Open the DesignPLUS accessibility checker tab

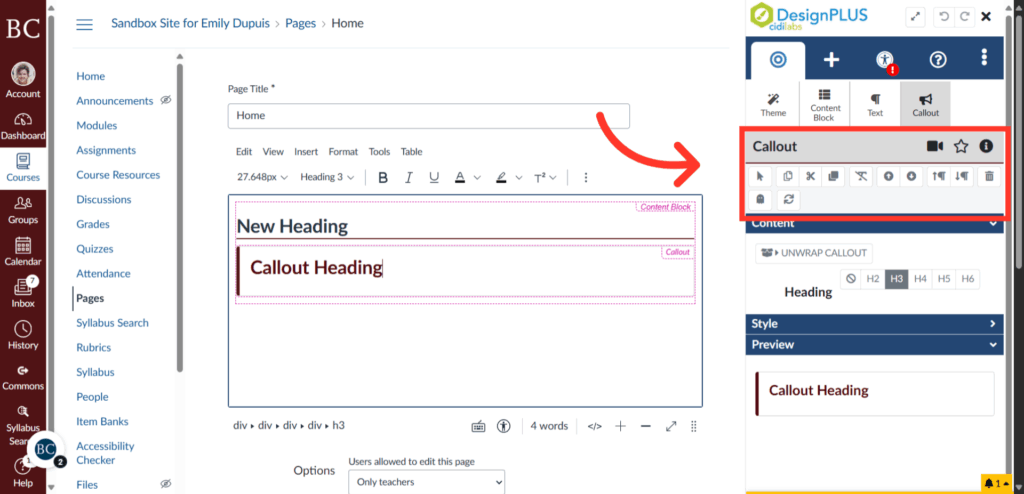coord(885,60)
